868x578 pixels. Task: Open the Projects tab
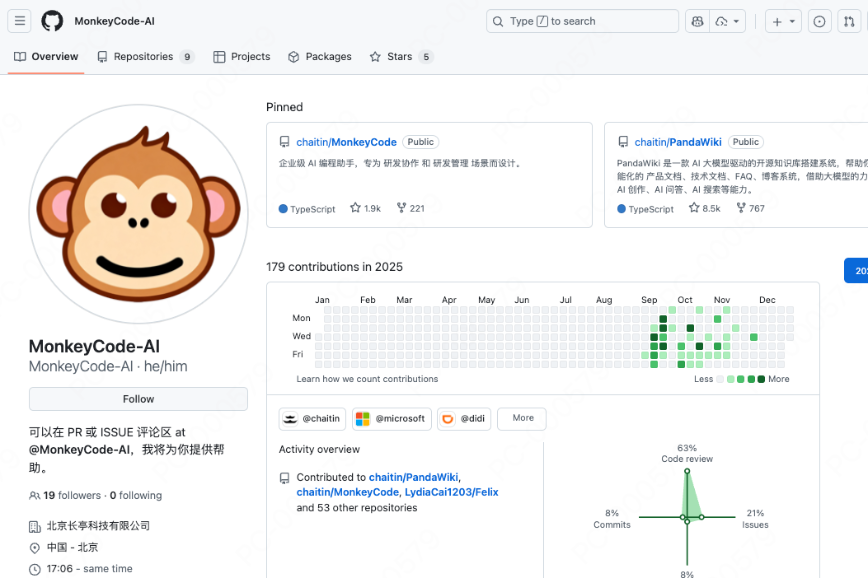(x=242, y=56)
